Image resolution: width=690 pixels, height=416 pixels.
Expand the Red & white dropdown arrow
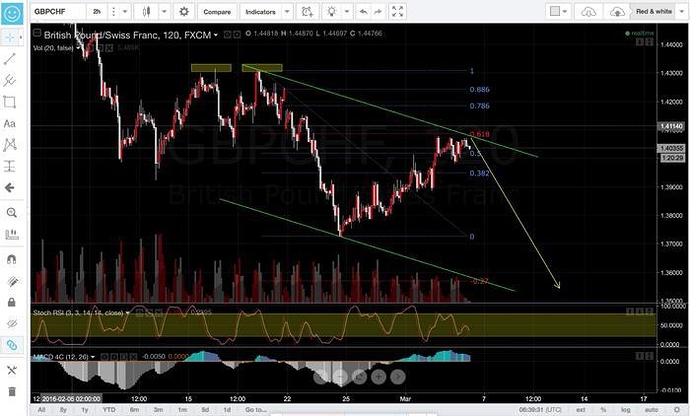coord(680,12)
